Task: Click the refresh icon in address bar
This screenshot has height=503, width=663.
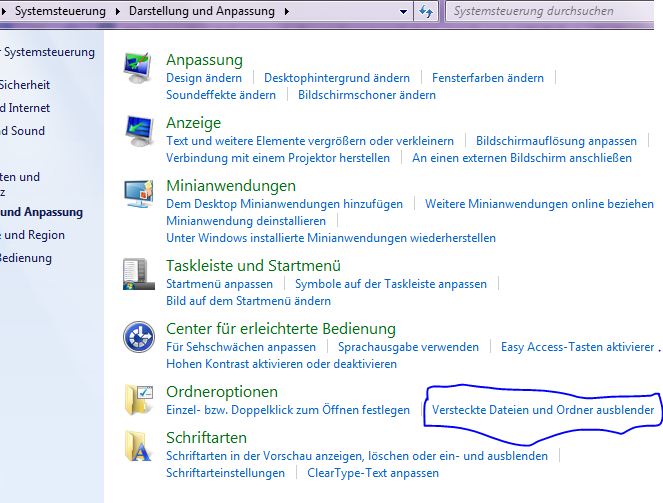Action: [x=426, y=11]
